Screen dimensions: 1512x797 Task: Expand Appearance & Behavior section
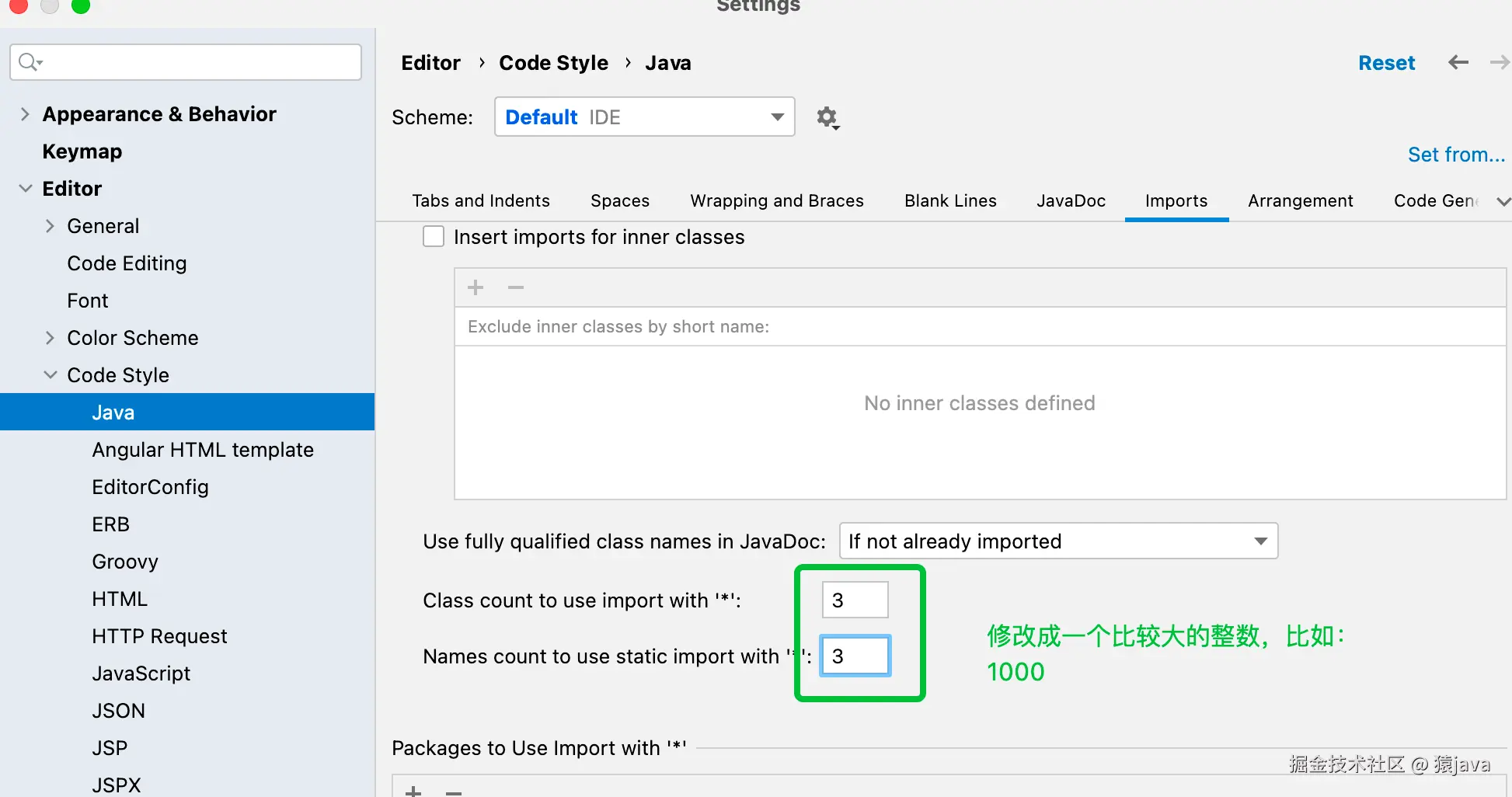pos(25,114)
